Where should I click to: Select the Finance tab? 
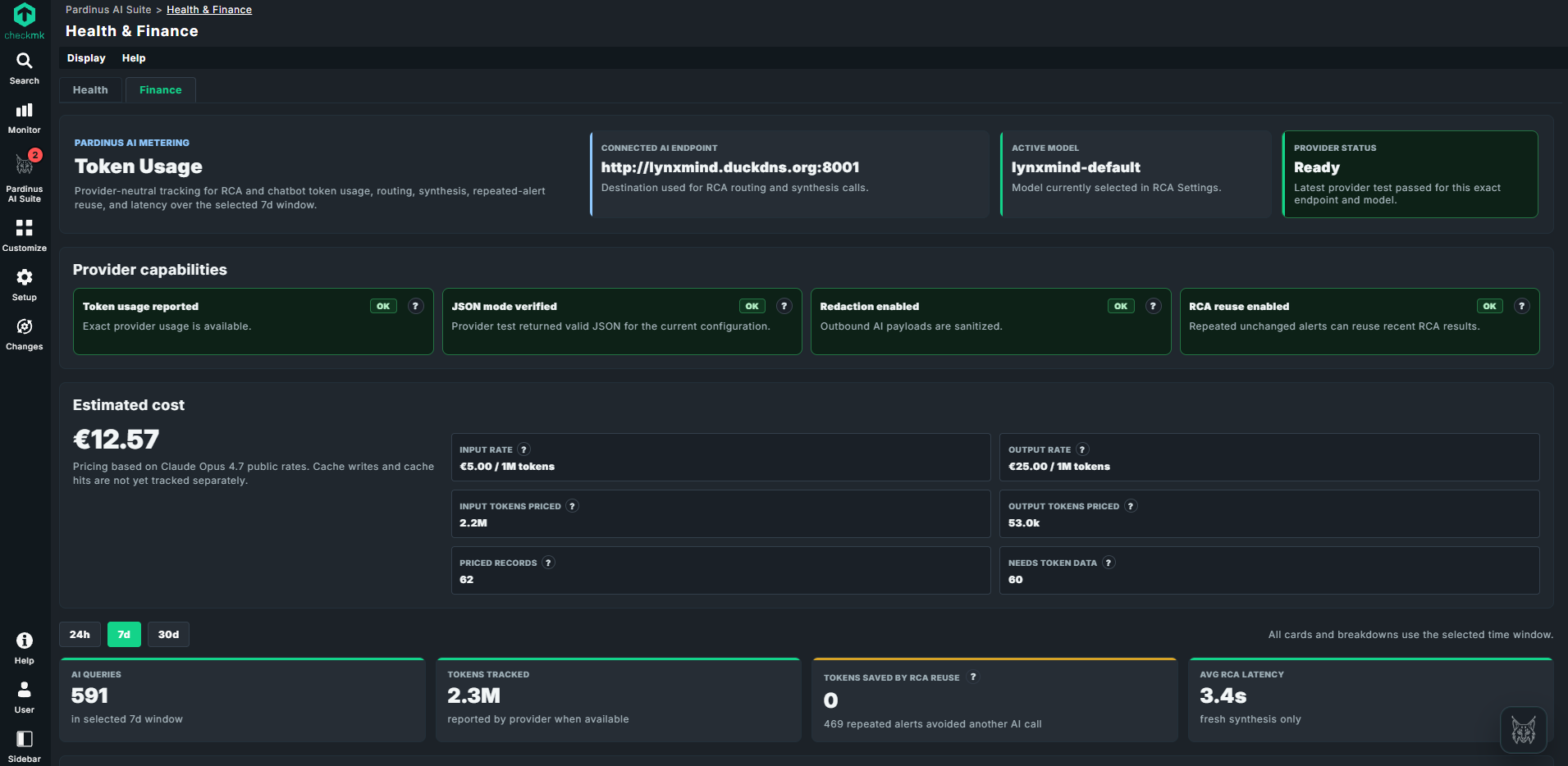(x=161, y=90)
